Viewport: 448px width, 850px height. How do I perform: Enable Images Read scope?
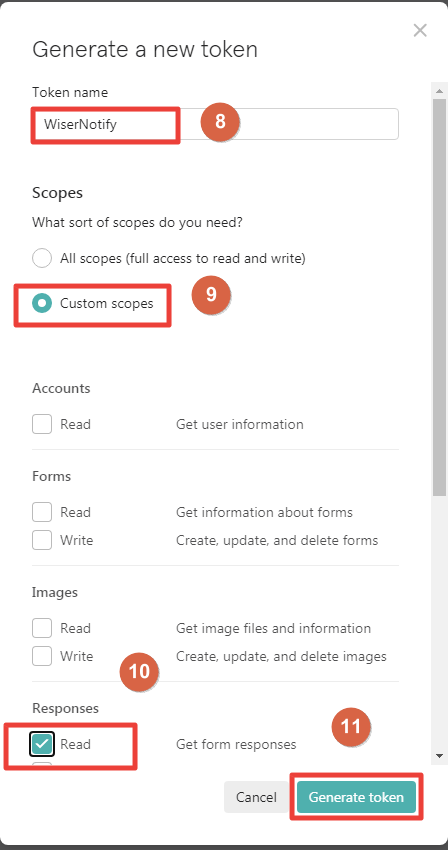42,628
